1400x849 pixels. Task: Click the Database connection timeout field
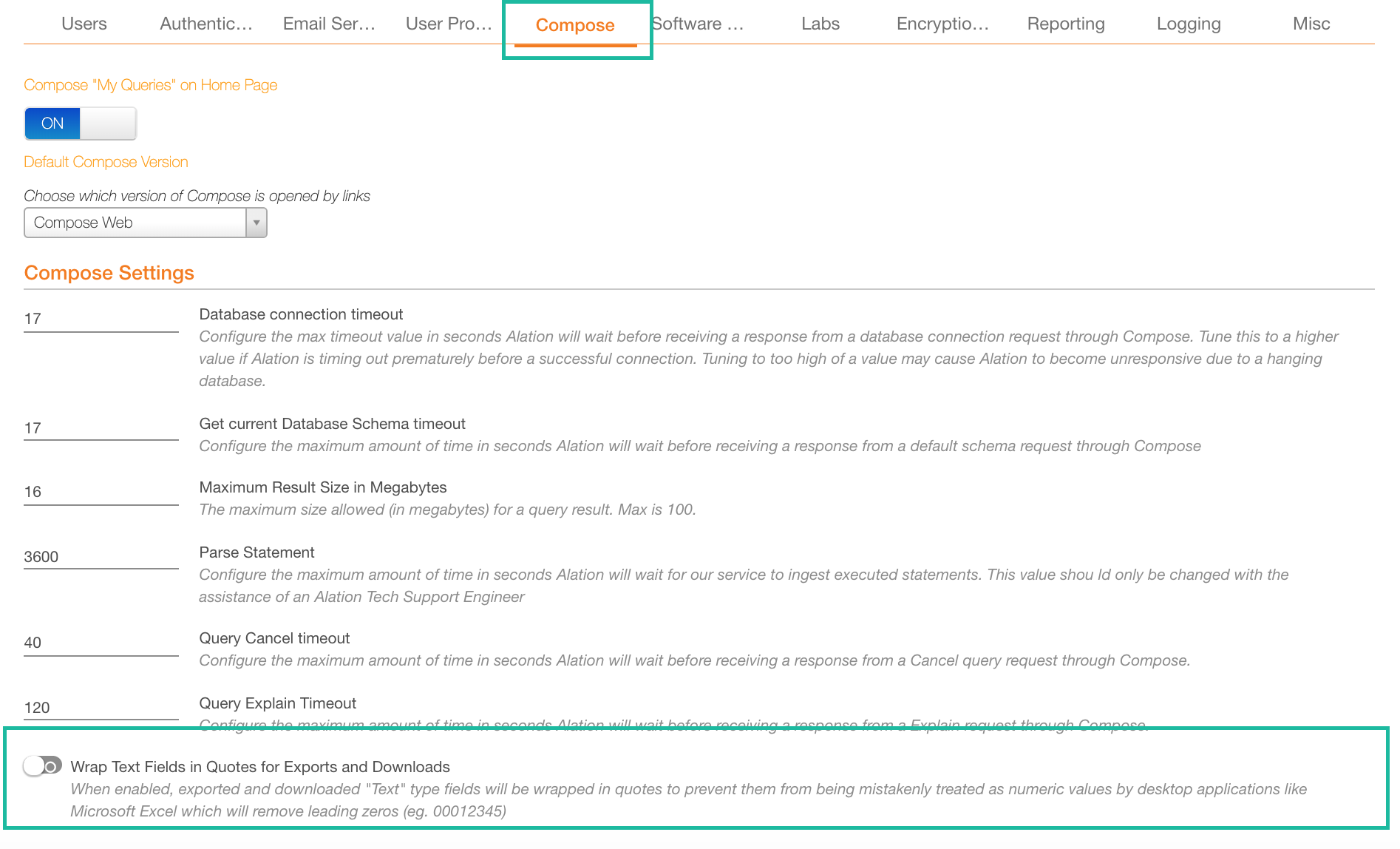click(101, 319)
